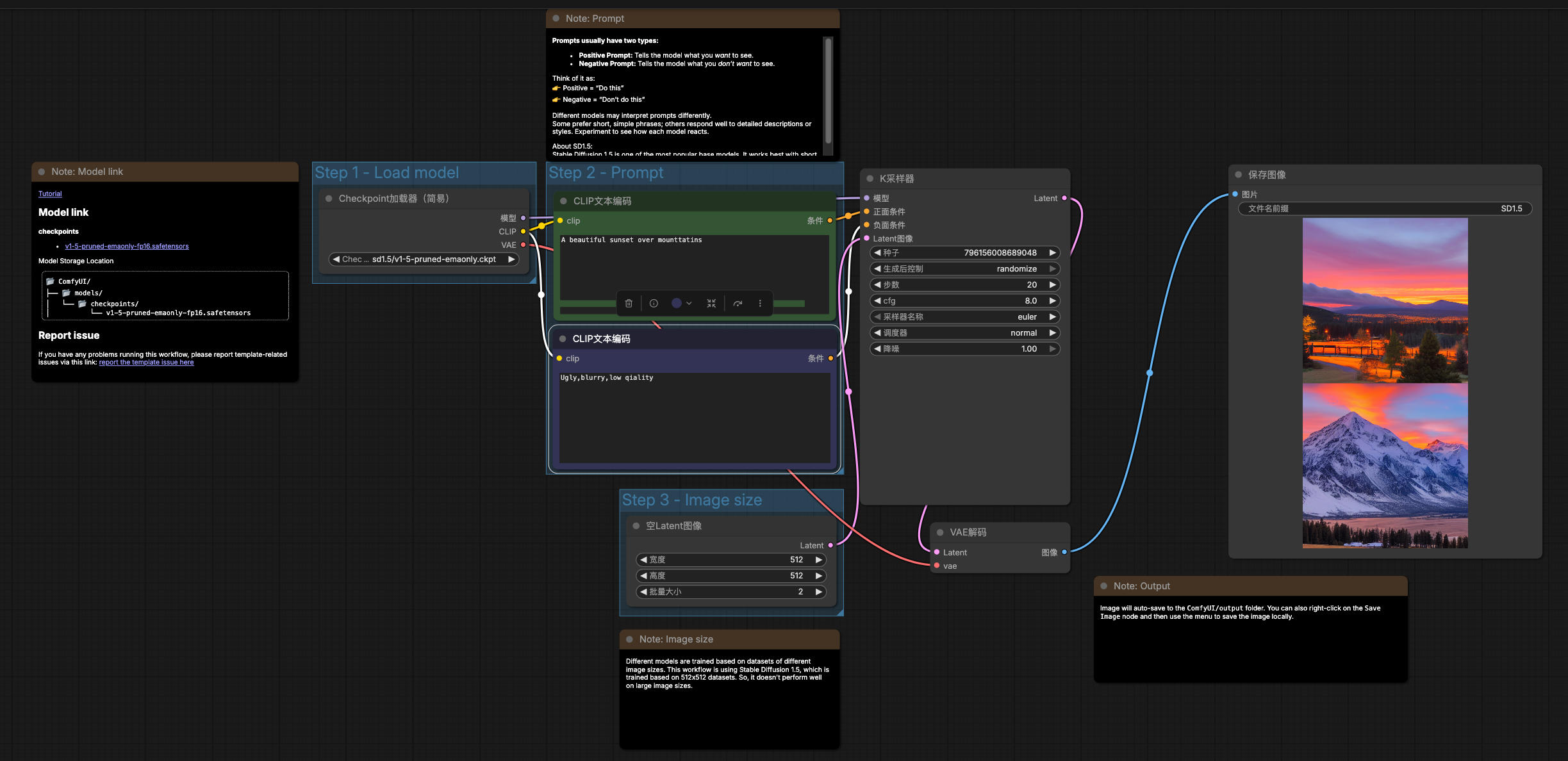Click the info icon in selection toolbar
The height and width of the screenshot is (761, 1568).
654,304
